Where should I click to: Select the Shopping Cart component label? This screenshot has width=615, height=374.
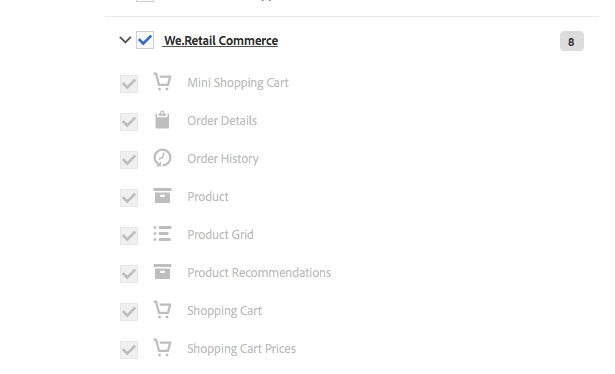click(224, 311)
